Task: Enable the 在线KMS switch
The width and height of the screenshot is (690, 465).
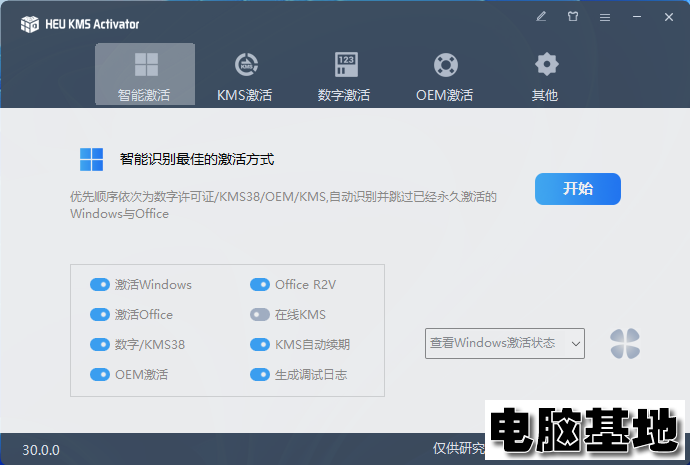Action: [260, 315]
